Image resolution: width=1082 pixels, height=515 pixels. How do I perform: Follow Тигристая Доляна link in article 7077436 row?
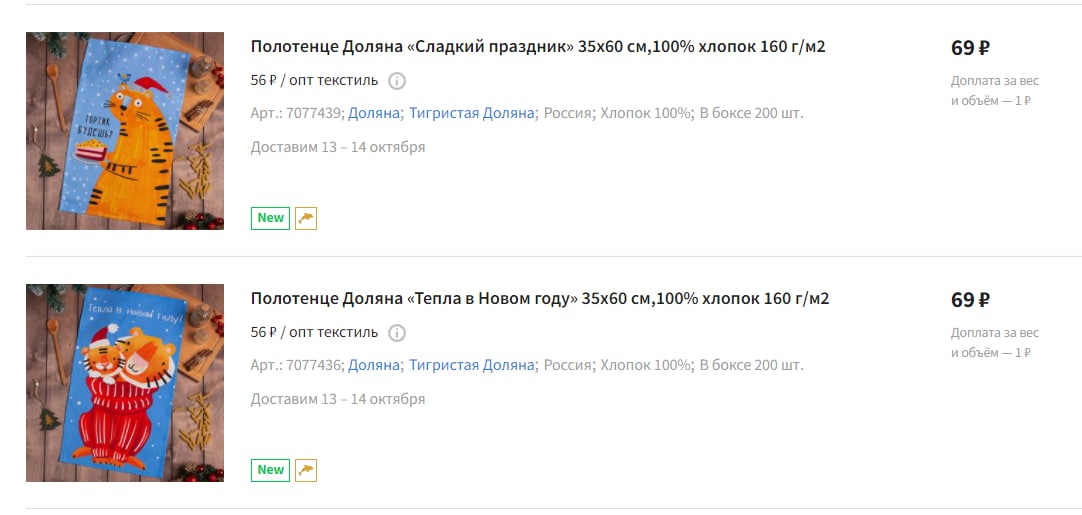(x=472, y=365)
